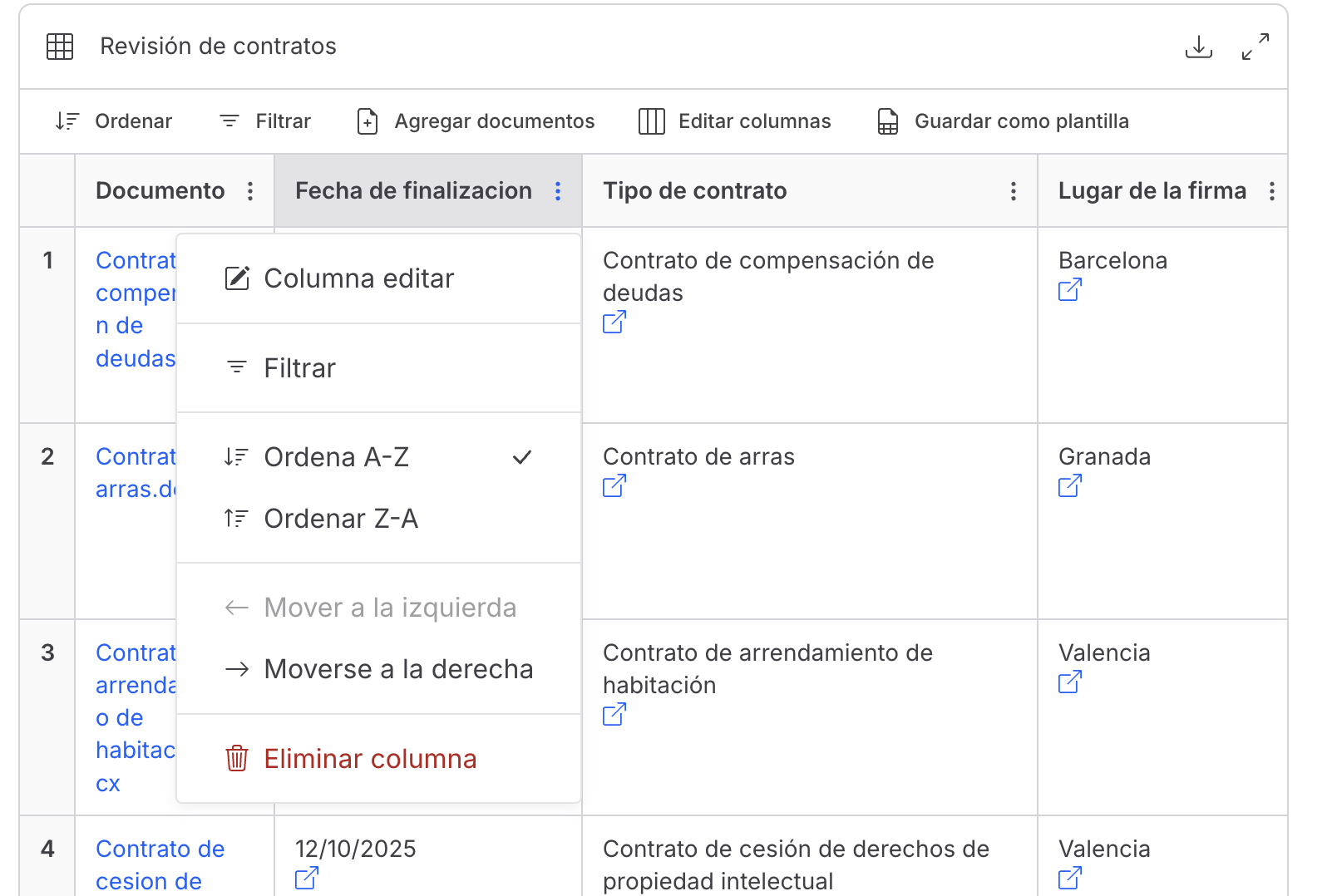This screenshot has width=1332, height=896.
Task: Open external link icon under Barcelona
Action: [1069, 290]
